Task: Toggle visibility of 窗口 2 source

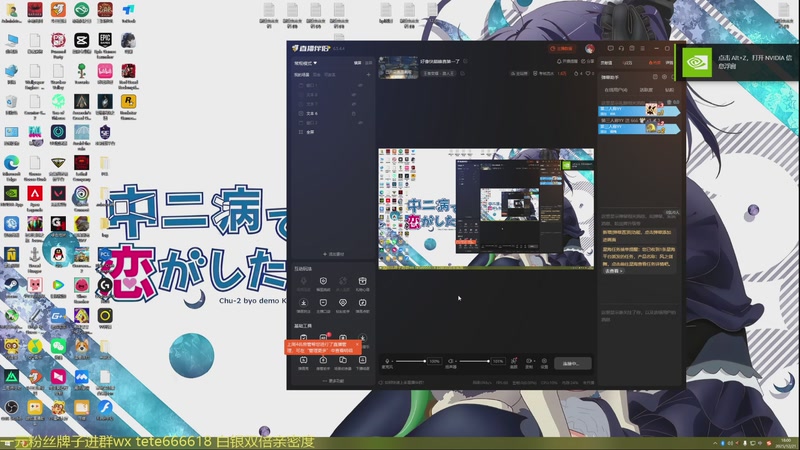Action: (360, 122)
